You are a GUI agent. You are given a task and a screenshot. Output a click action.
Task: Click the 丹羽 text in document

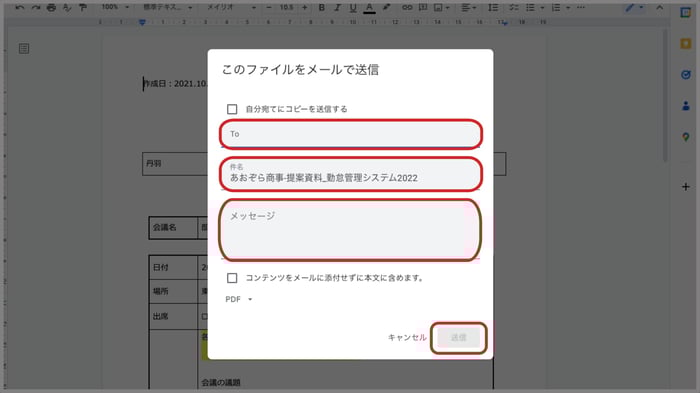154,163
